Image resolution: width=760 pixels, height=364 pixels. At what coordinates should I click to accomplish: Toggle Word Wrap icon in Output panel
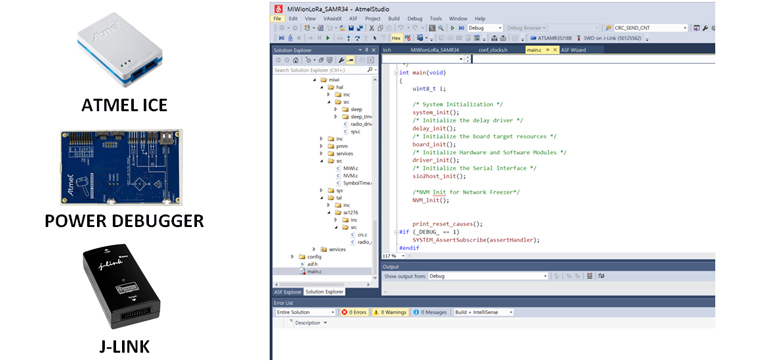pyautogui.click(x=601, y=276)
